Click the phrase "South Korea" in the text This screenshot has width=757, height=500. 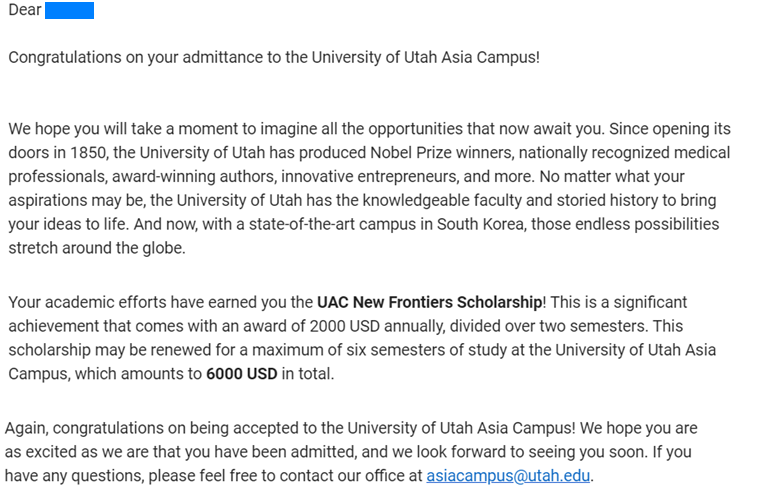point(480,224)
